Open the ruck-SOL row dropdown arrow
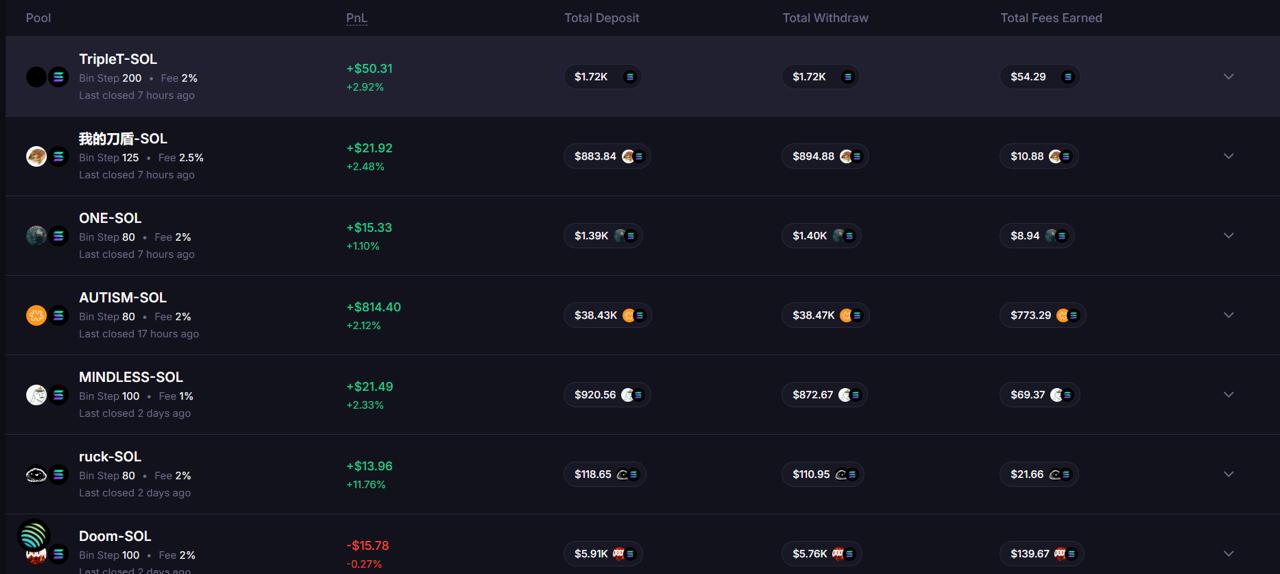Screen dimensions: 1280x574 point(1228,474)
